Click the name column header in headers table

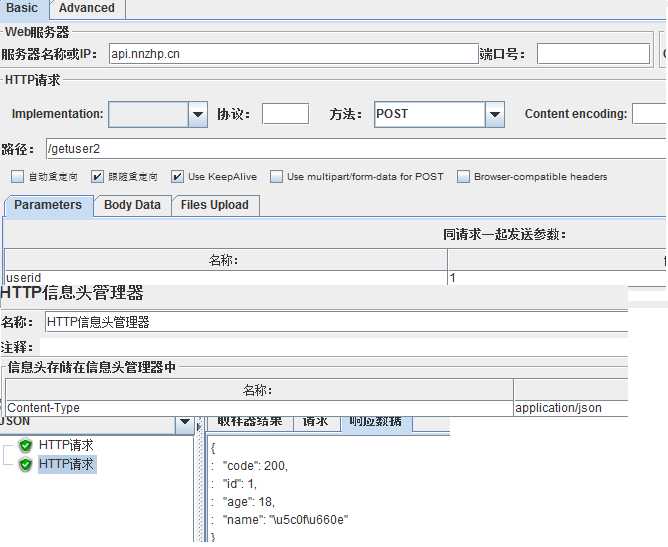pos(259,389)
